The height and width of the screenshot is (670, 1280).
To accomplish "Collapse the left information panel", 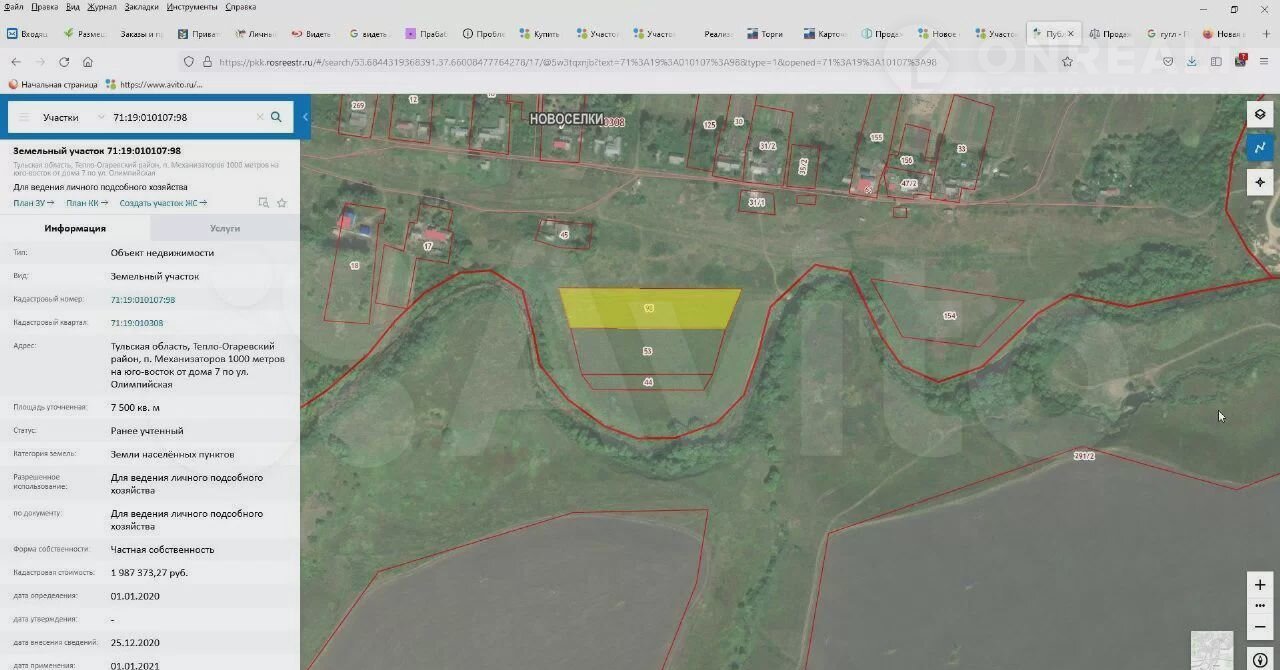I will [x=305, y=117].
